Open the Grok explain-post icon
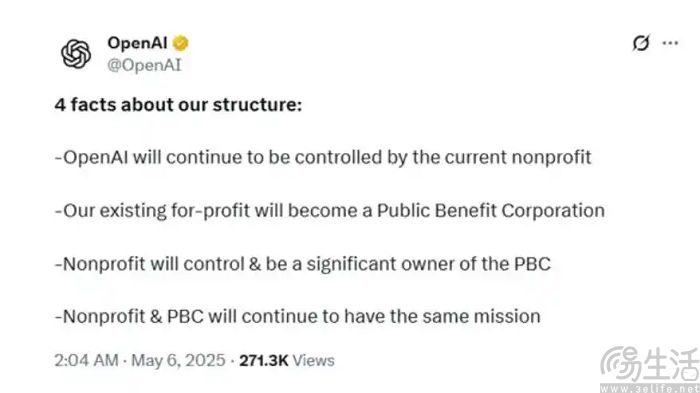Screen dimensions: 700x393 pos(641,43)
